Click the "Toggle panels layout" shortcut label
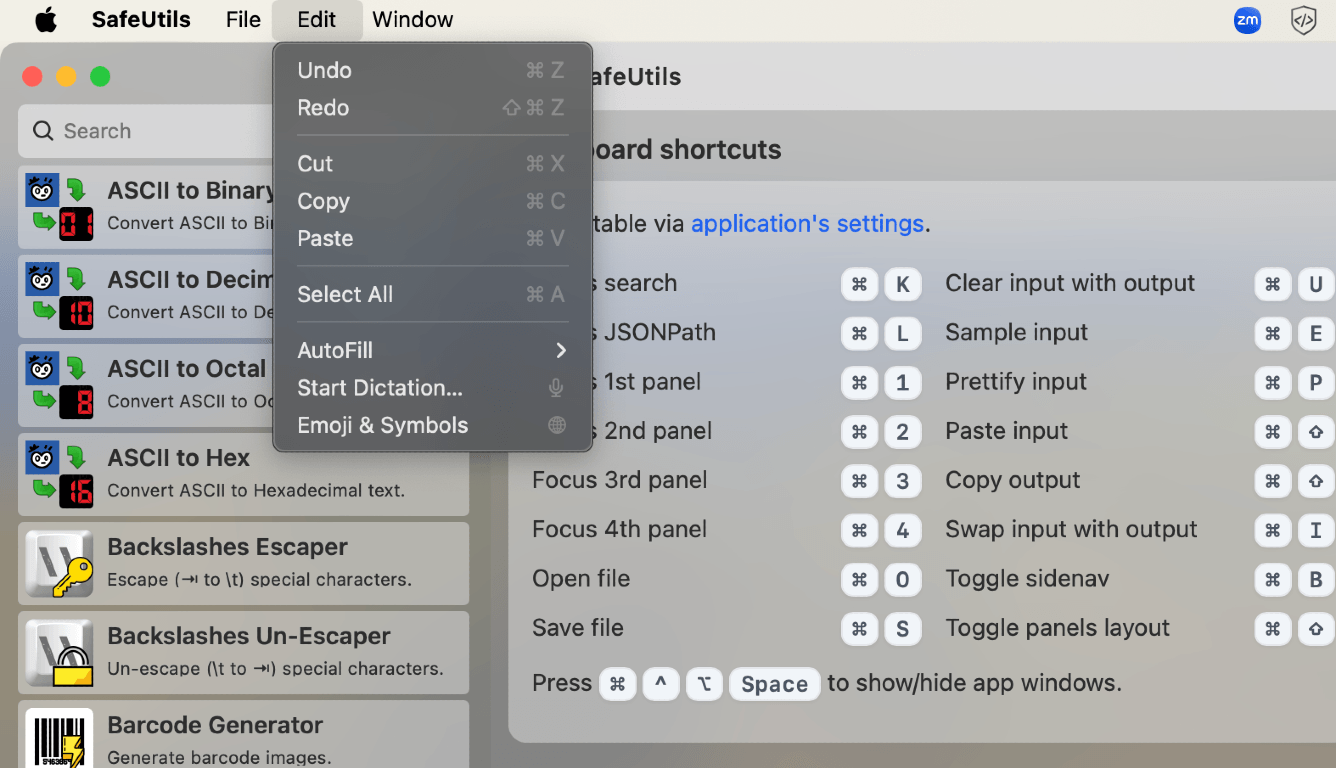This screenshot has width=1336, height=768. click(x=1057, y=628)
